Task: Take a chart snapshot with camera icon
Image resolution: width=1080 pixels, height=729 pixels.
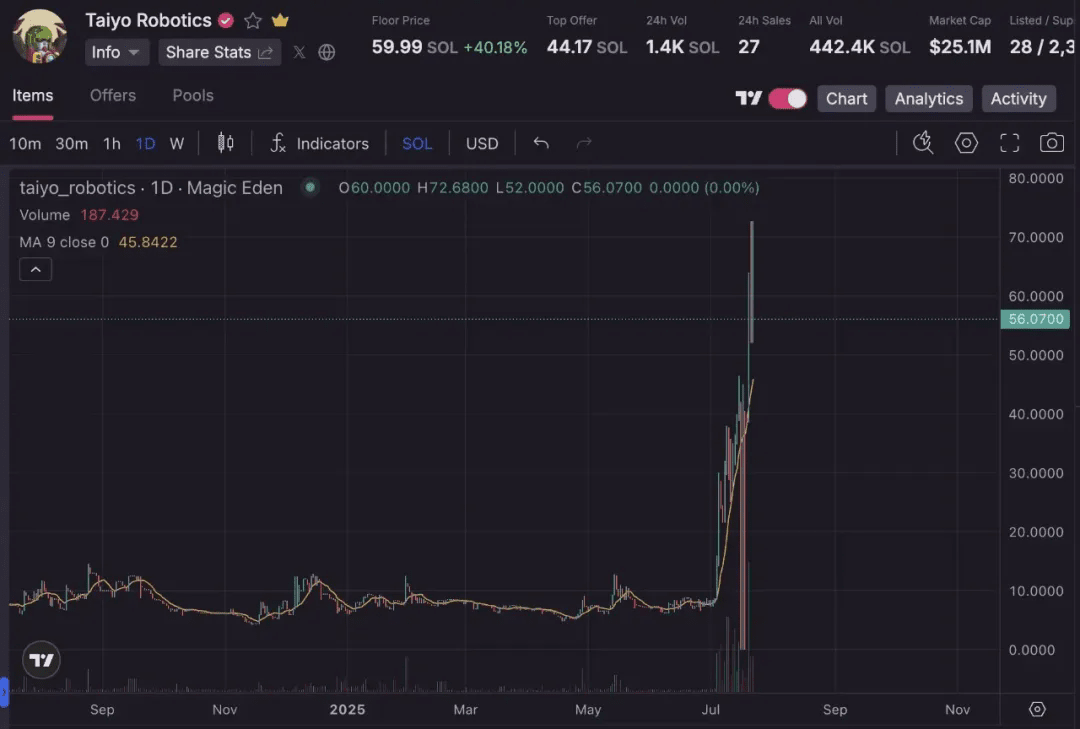Action: point(1052,143)
